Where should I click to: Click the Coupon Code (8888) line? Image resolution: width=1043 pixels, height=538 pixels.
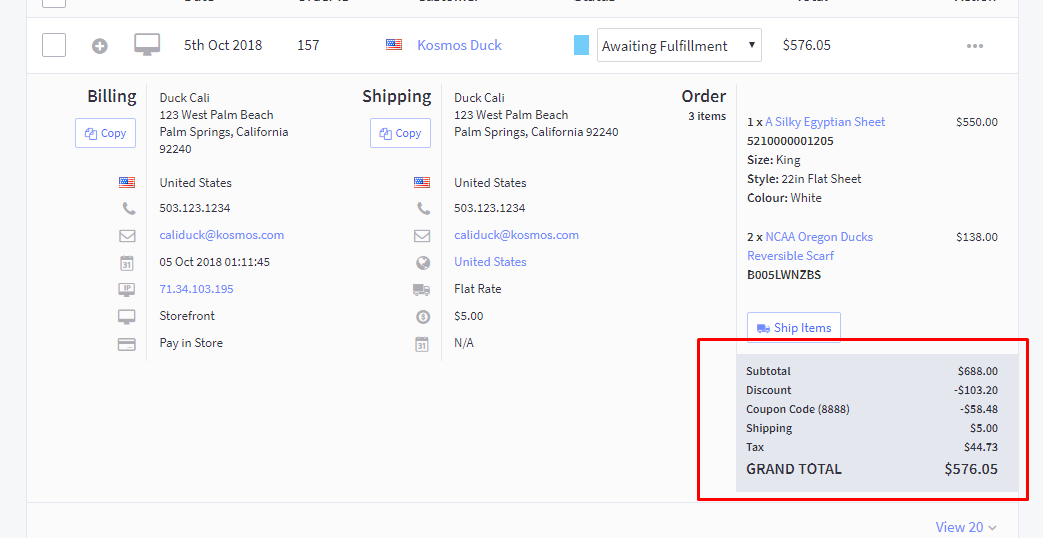click(x=872, y=409)
